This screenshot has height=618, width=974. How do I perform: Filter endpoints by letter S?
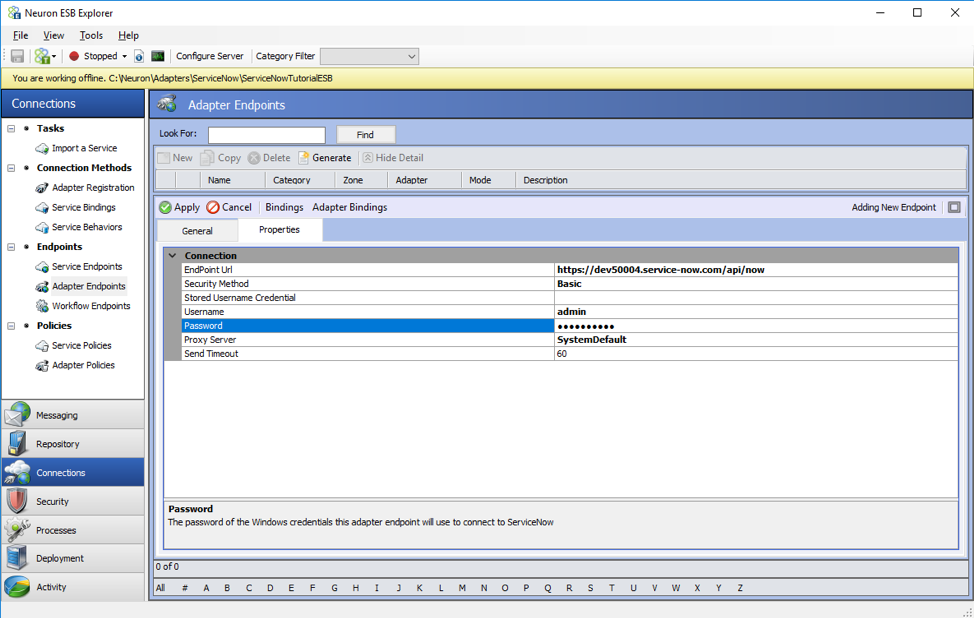click(x=590, y=588)
